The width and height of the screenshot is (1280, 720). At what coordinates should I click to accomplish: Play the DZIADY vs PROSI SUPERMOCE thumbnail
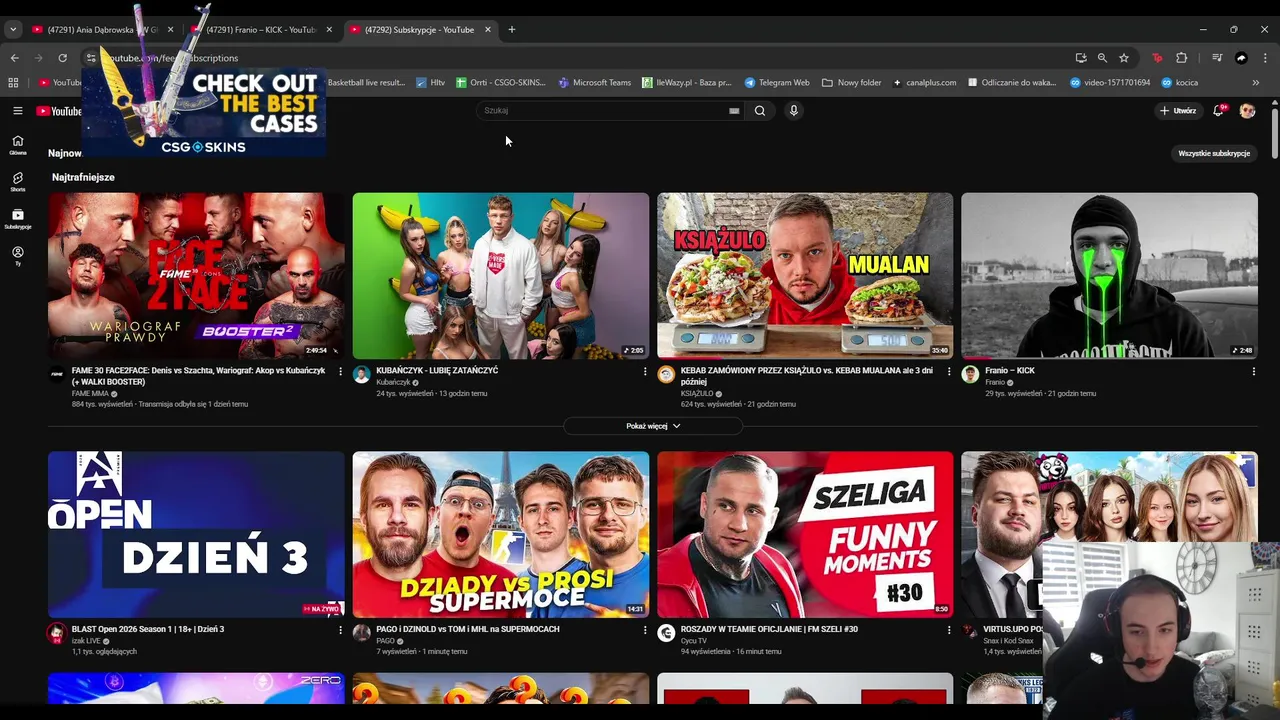point(501,534)
